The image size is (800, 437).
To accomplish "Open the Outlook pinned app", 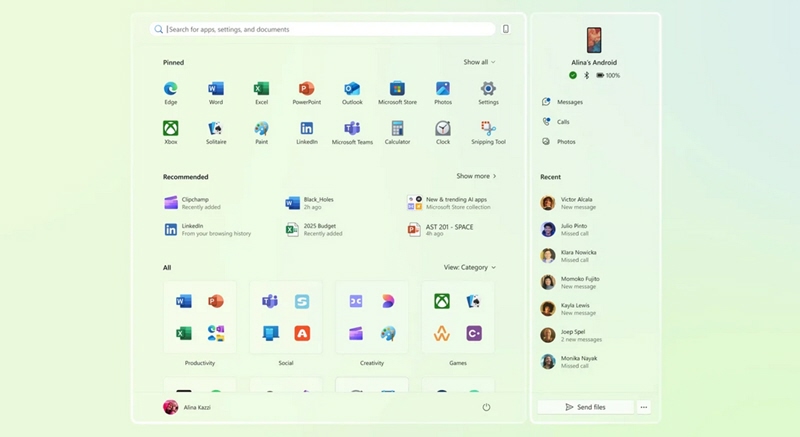I will point(352,93).
